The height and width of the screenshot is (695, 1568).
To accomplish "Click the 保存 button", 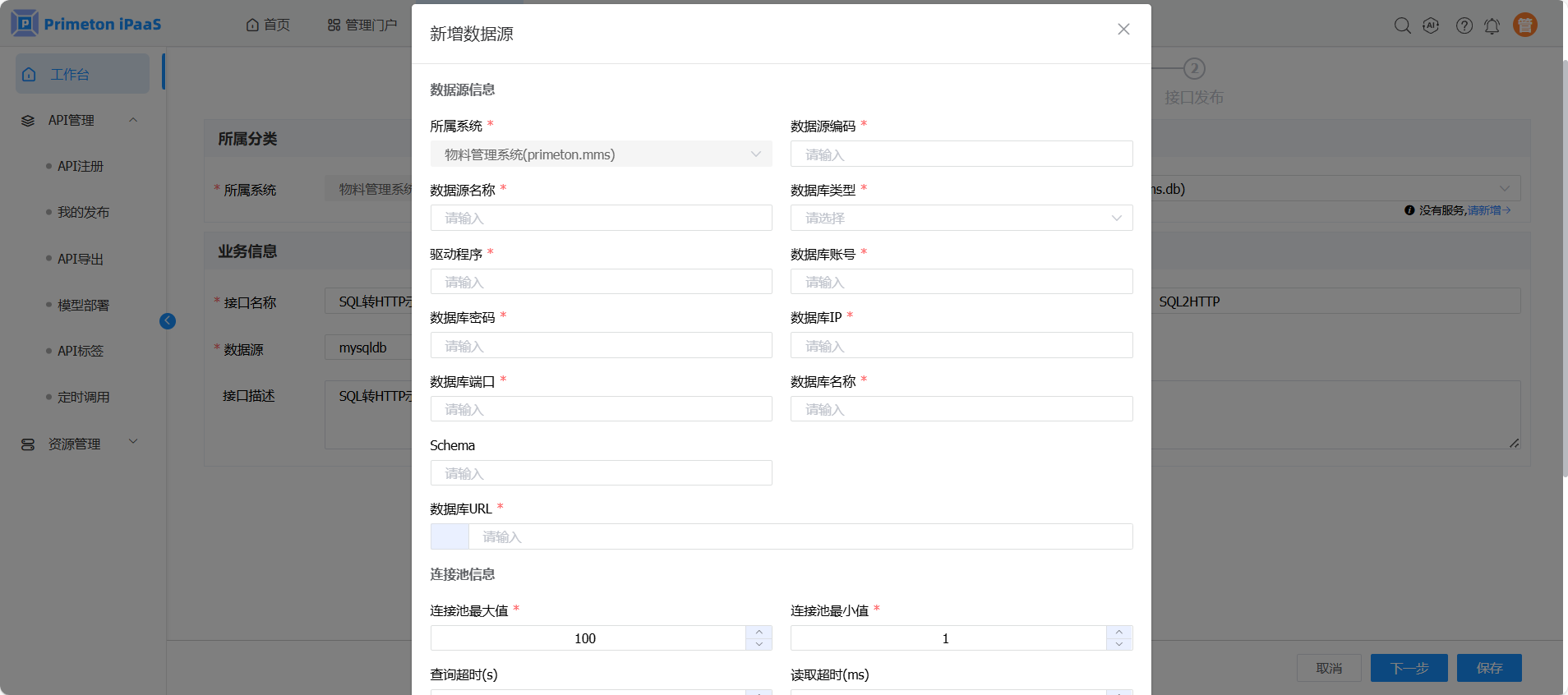I will tap(1488, 668).
